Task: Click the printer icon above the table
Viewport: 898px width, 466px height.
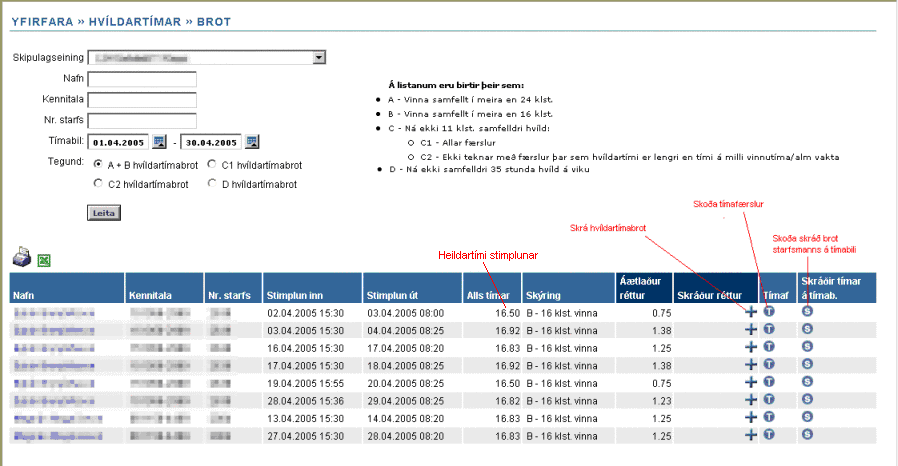Action: (22, 257)
